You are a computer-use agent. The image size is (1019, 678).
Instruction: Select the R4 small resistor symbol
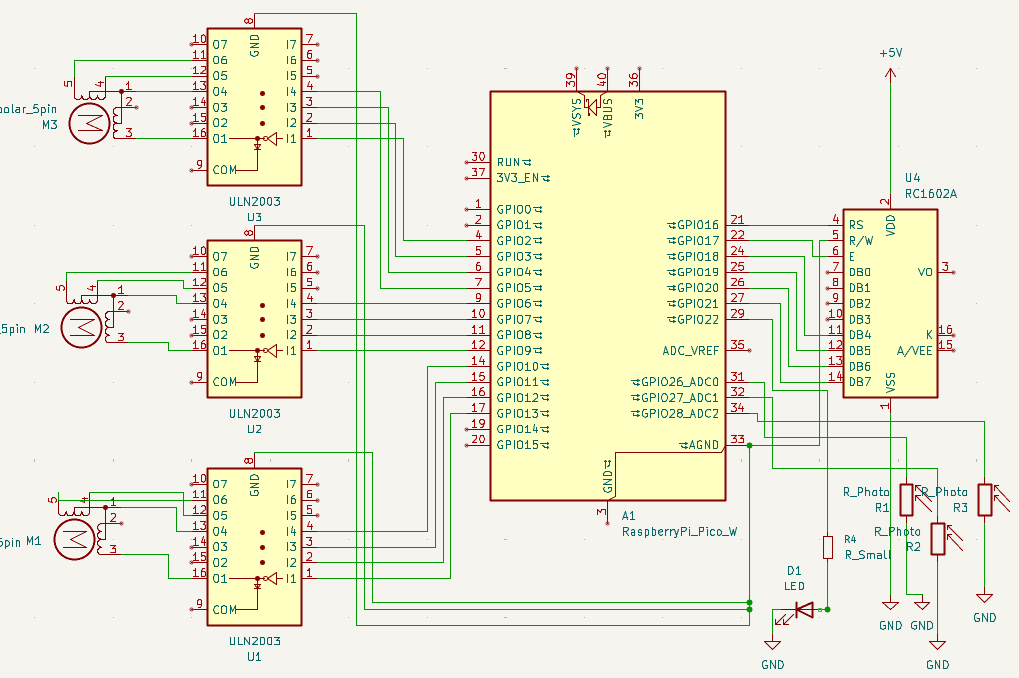click(x=827, y=547)
